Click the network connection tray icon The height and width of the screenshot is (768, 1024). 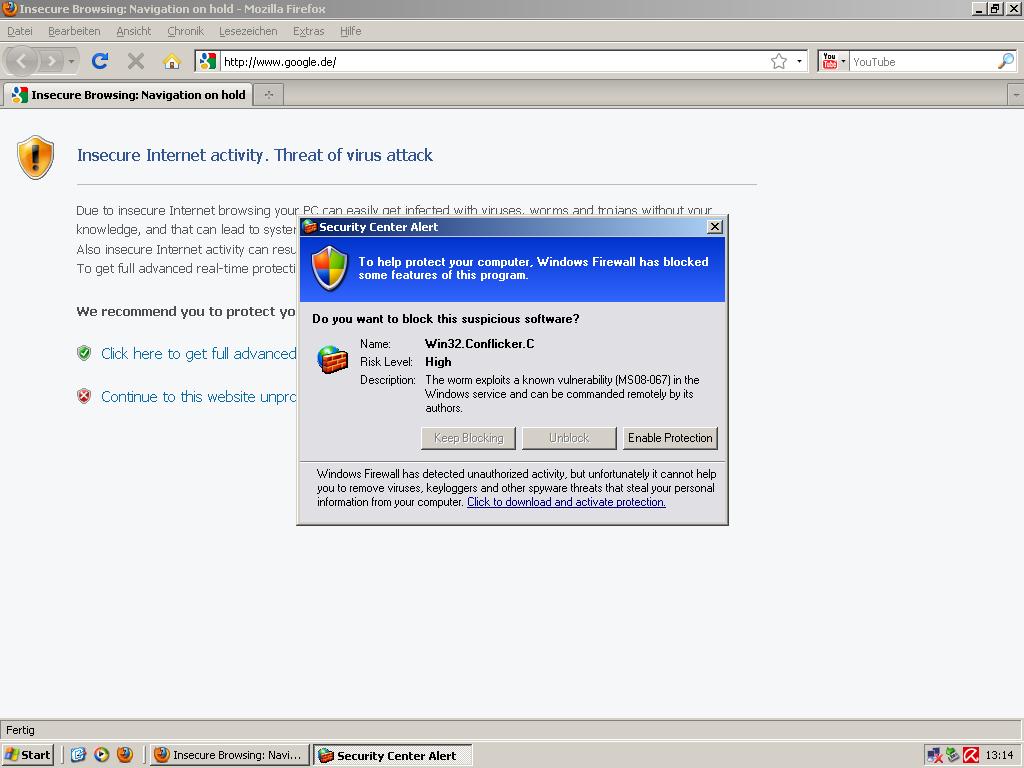click(x=935, y=756)
